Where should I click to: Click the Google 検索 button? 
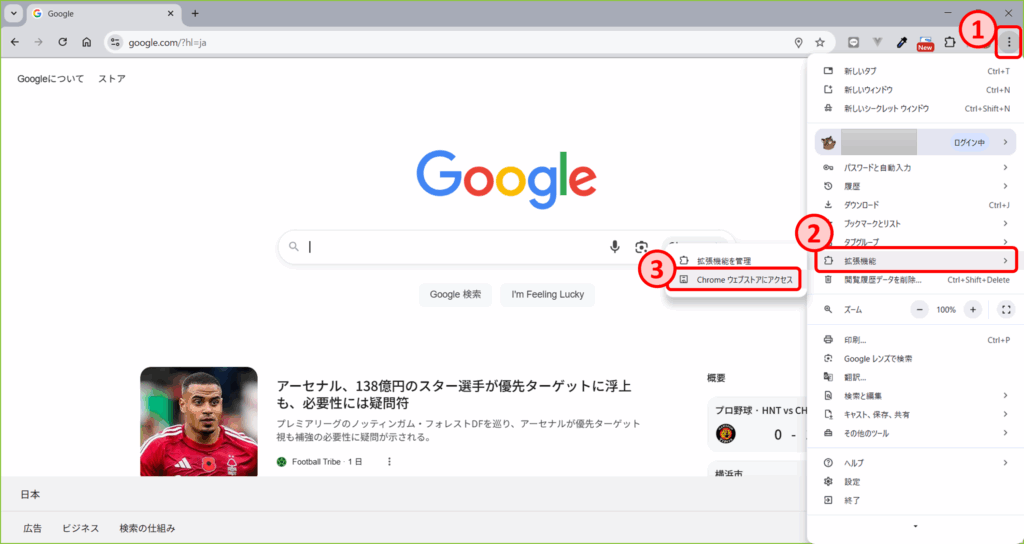tap(455, 294)
